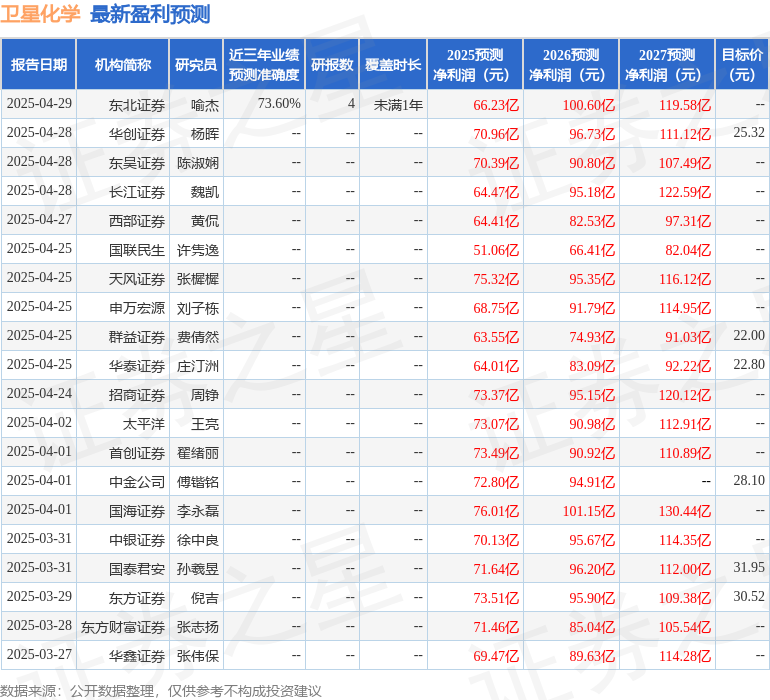Click the 2026预测净利润 header
Viewport: 770px width, 700px height.
pos(571,64)
